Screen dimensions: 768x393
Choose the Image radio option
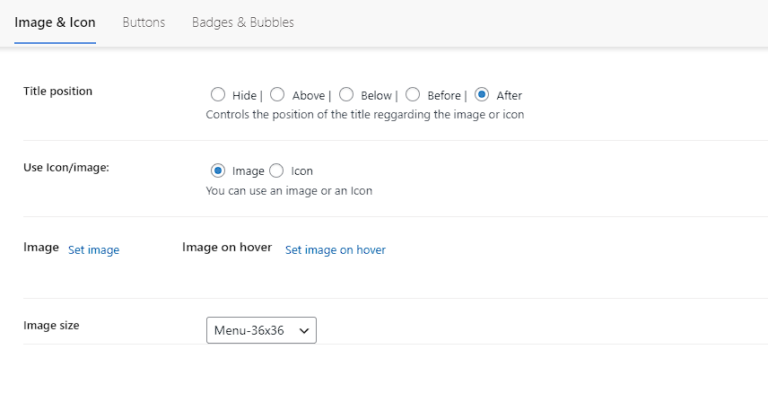(218, 171)
